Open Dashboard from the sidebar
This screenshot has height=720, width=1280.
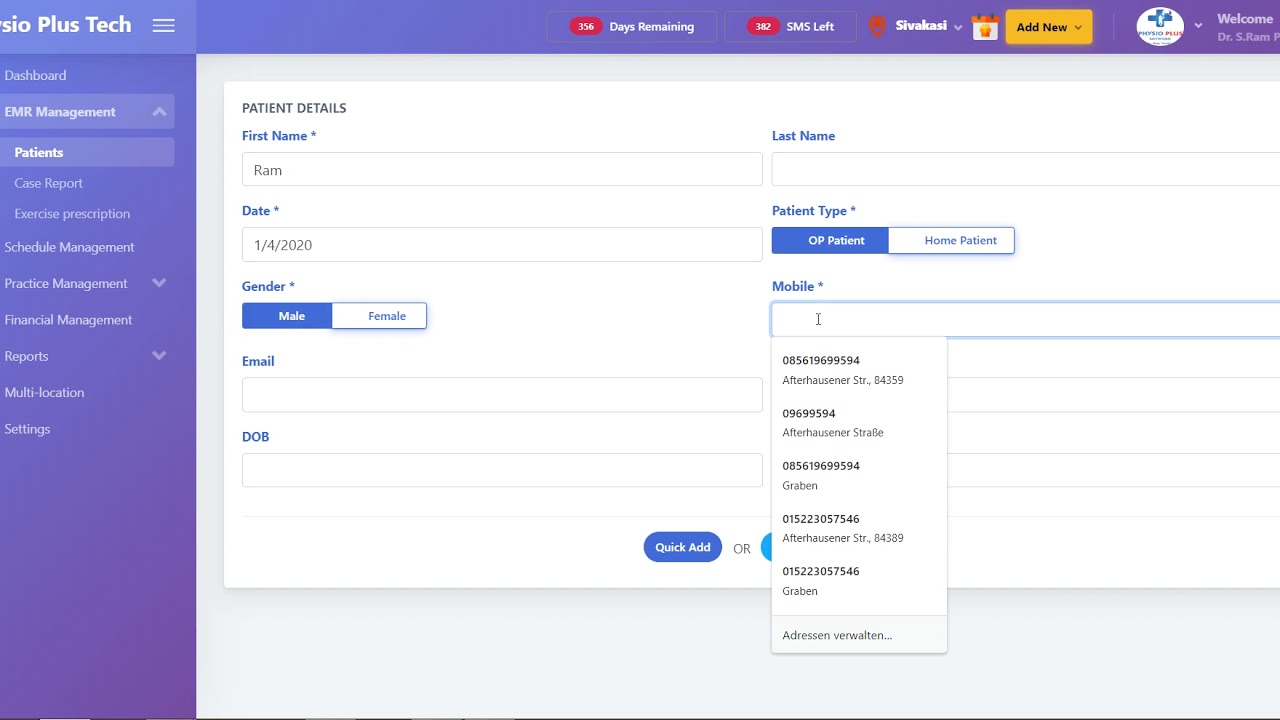(36, 75)
